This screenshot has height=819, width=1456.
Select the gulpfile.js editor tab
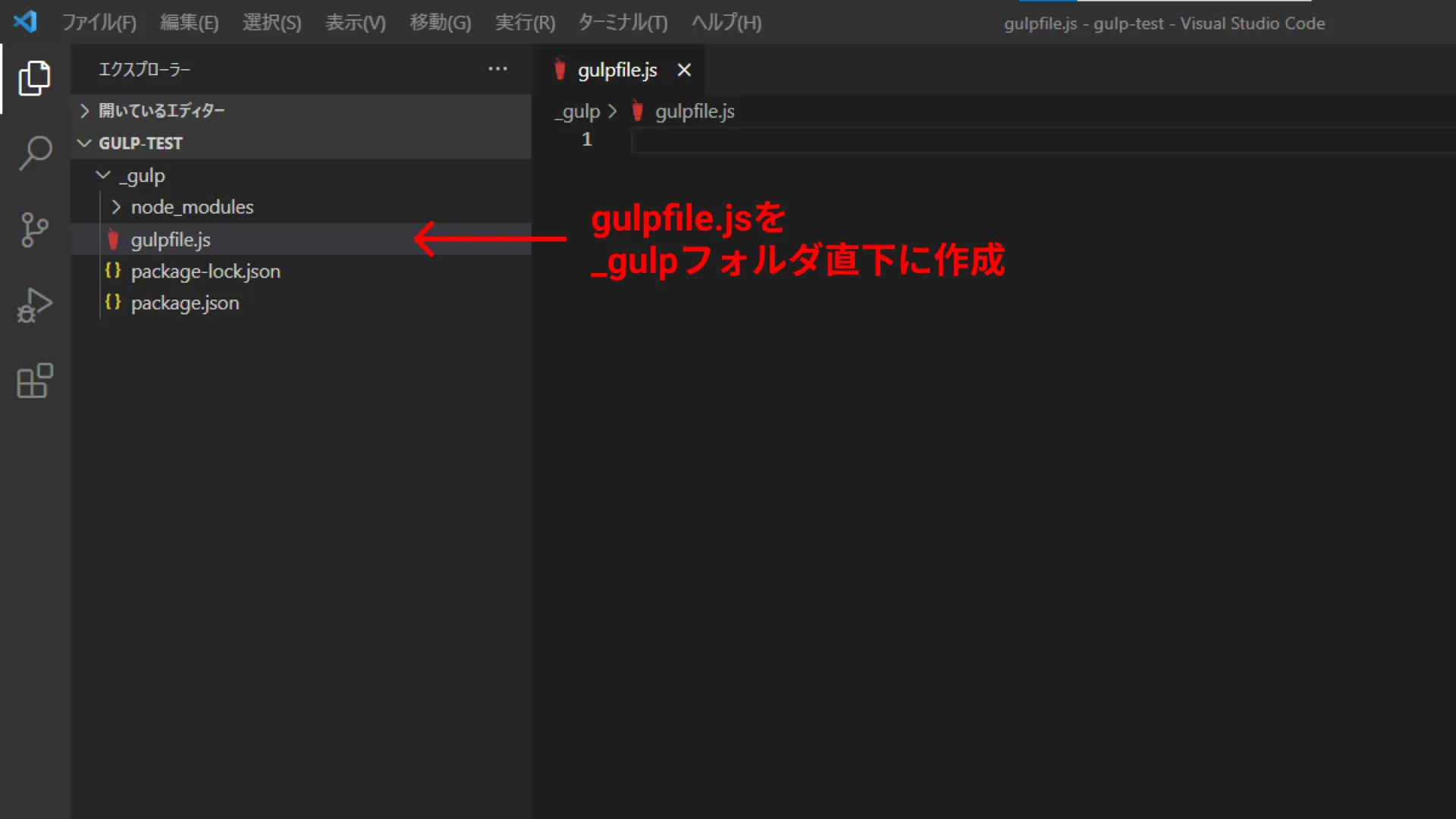pos(617,70)
